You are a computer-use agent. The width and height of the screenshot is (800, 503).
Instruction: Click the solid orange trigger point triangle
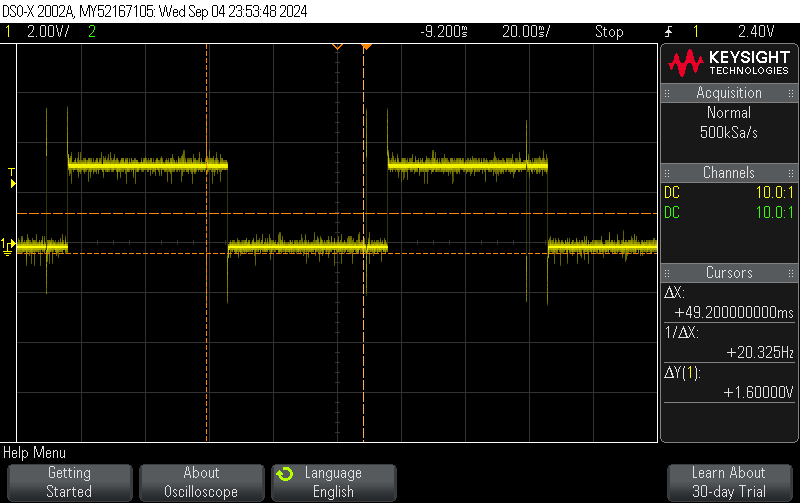[x=367, y=47]
